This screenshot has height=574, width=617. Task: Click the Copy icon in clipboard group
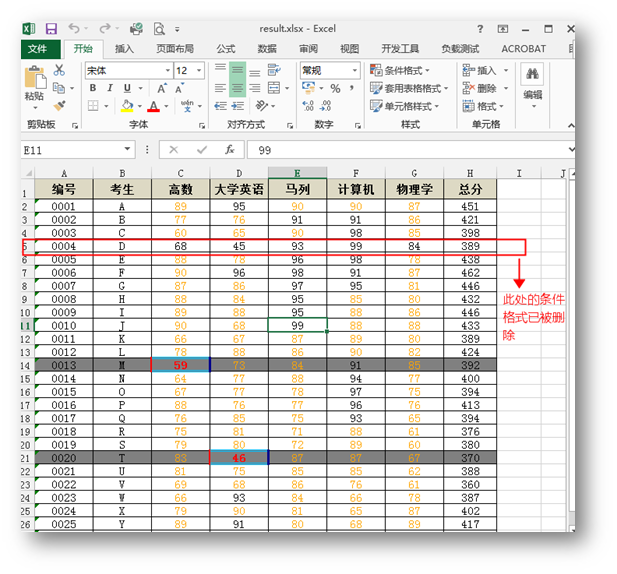[x=59, y=88]
